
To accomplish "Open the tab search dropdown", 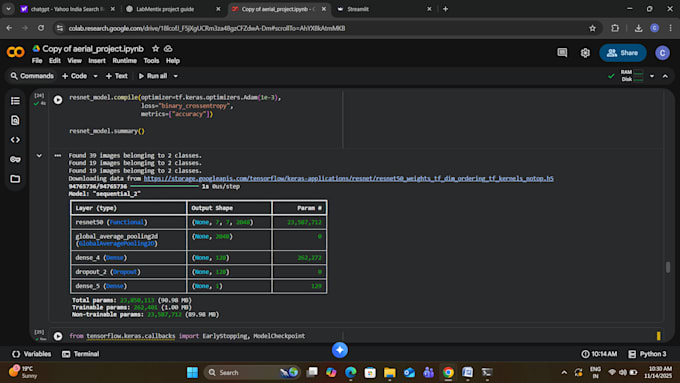I will click(8, 9).
